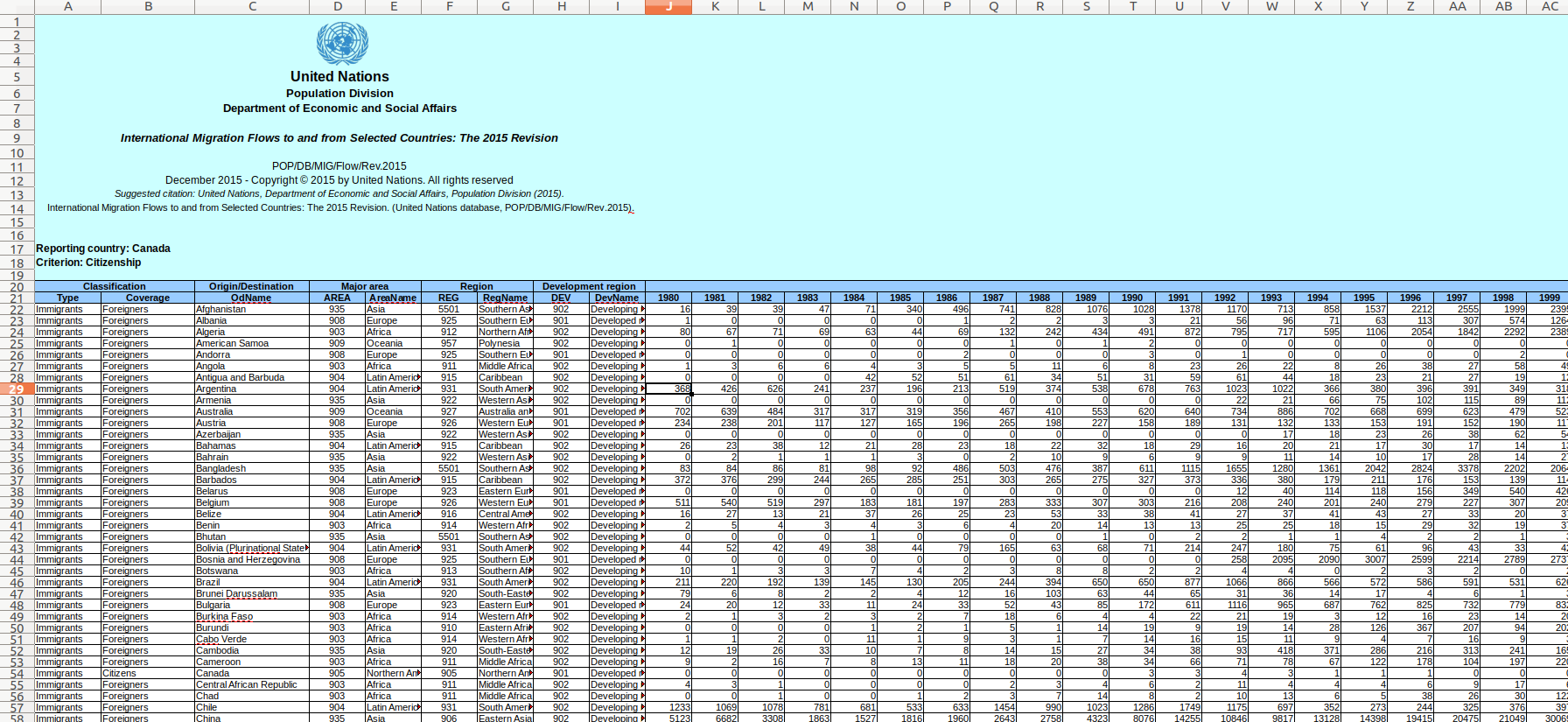This screenshot has width=1568, height=722.
Task: Select the row 29 header
Action: [x=17, y=389]
